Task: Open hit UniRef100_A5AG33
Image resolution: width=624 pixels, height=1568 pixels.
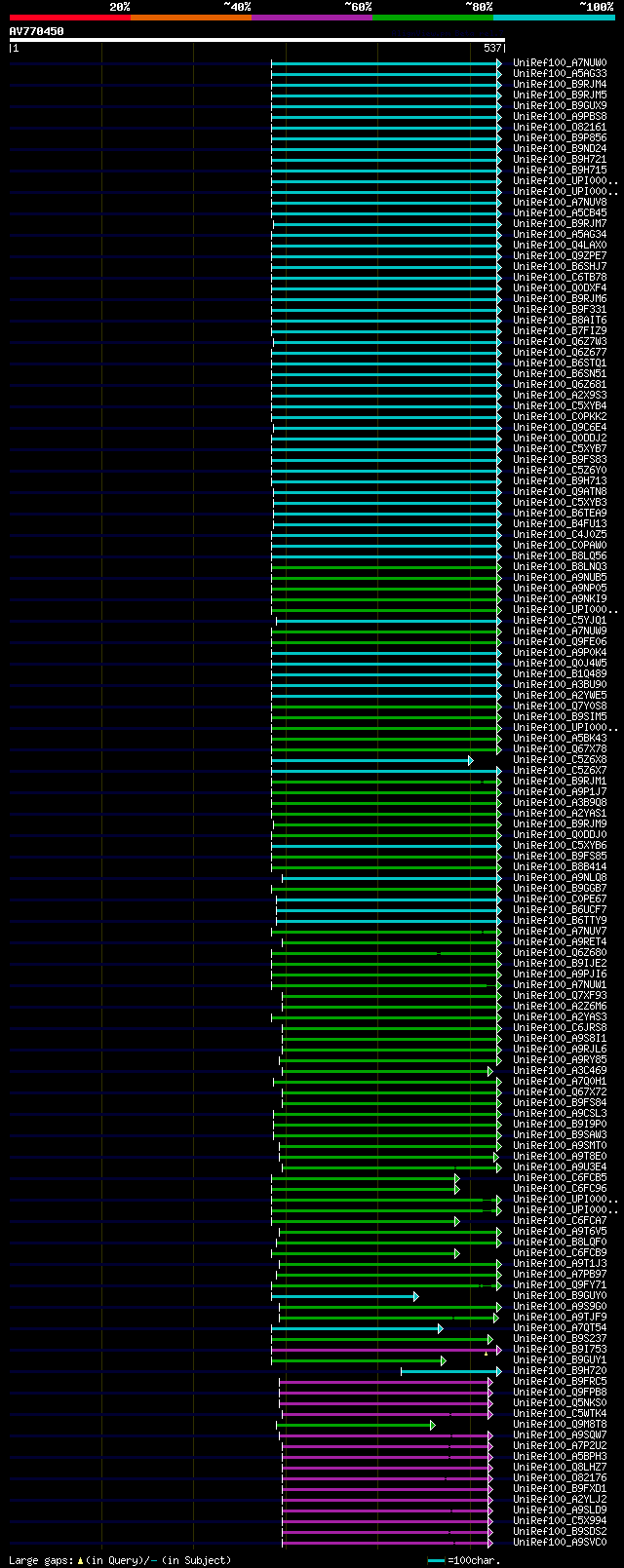Action: pos(560,74)
